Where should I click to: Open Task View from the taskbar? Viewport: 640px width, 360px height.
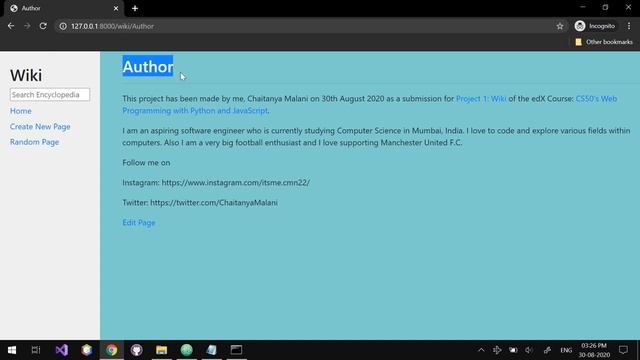[x=36, y=350]
